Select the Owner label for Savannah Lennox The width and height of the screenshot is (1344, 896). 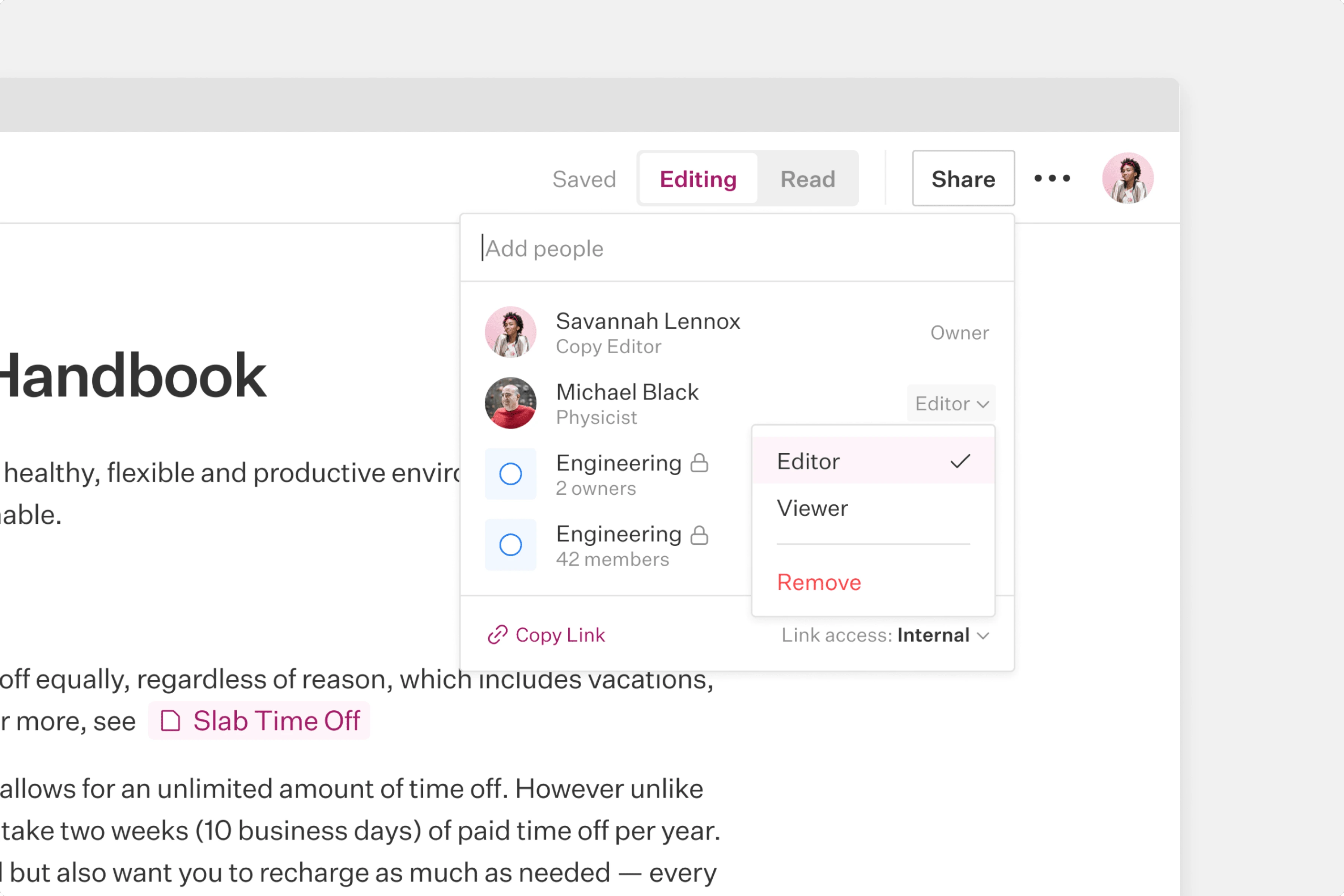[x=959, y=333]
